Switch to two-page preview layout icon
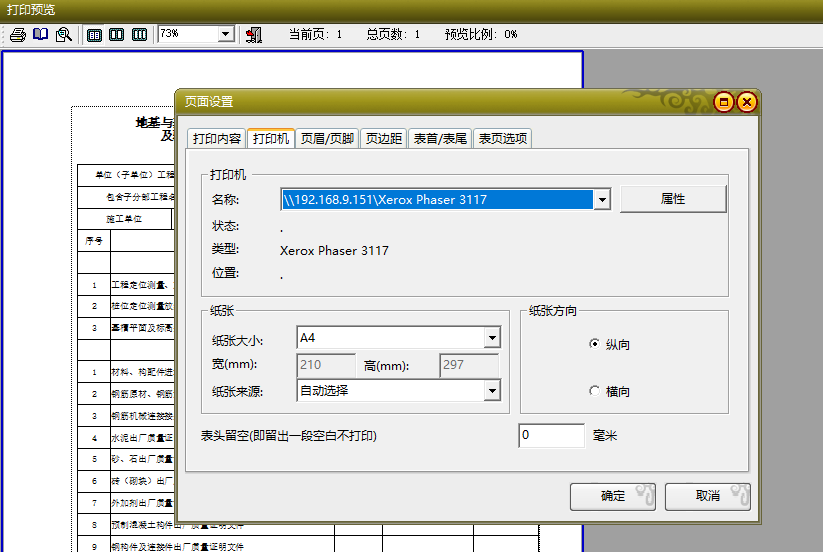The height and width of the screenshot is (552, 823). [117, 34]
